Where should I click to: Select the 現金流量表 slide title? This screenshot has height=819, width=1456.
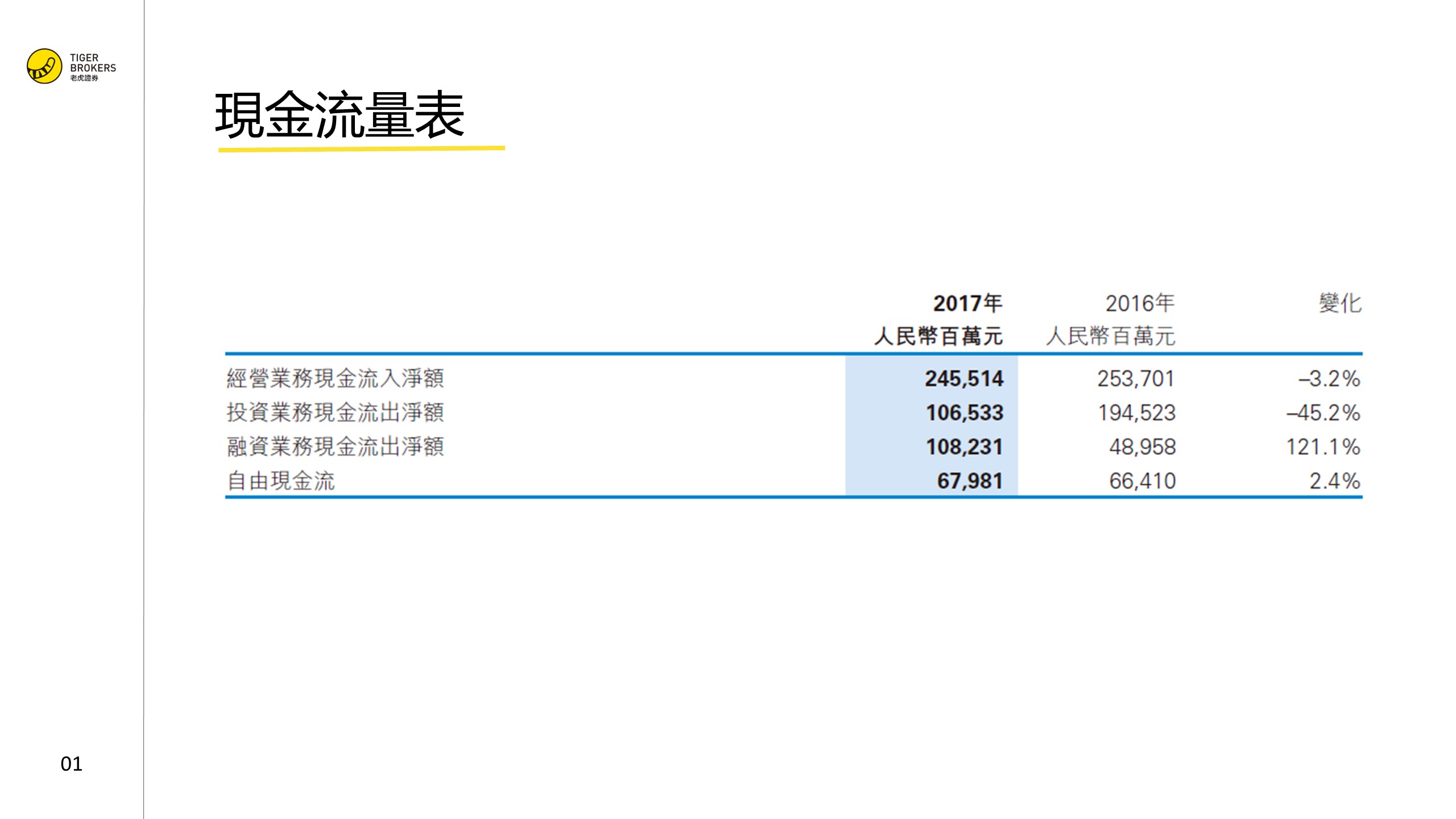(340, 115)
